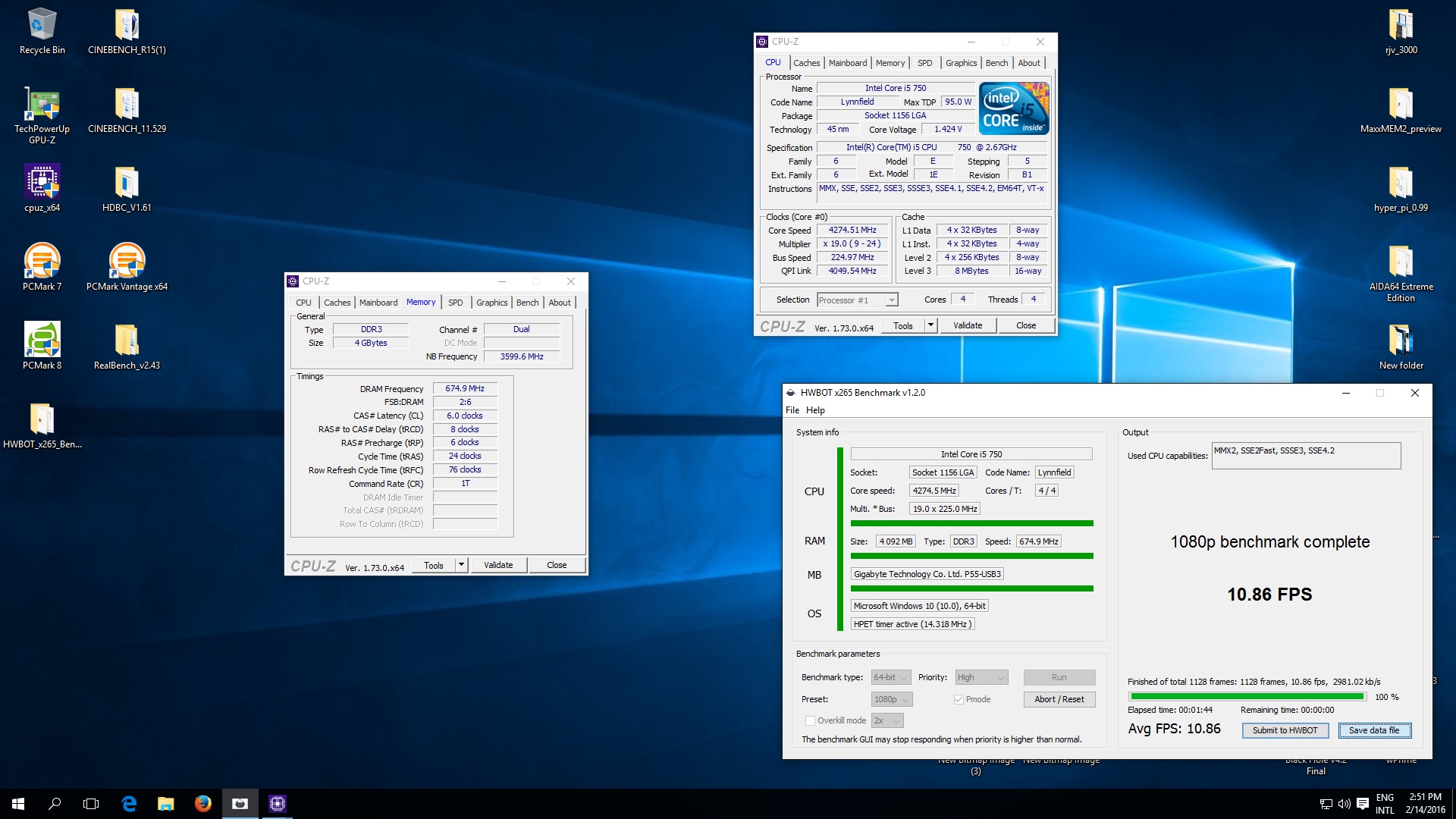The image size is (1456, 819).
Task: Click benchmark progress bar at 100 %
Action: point(1246,696)
